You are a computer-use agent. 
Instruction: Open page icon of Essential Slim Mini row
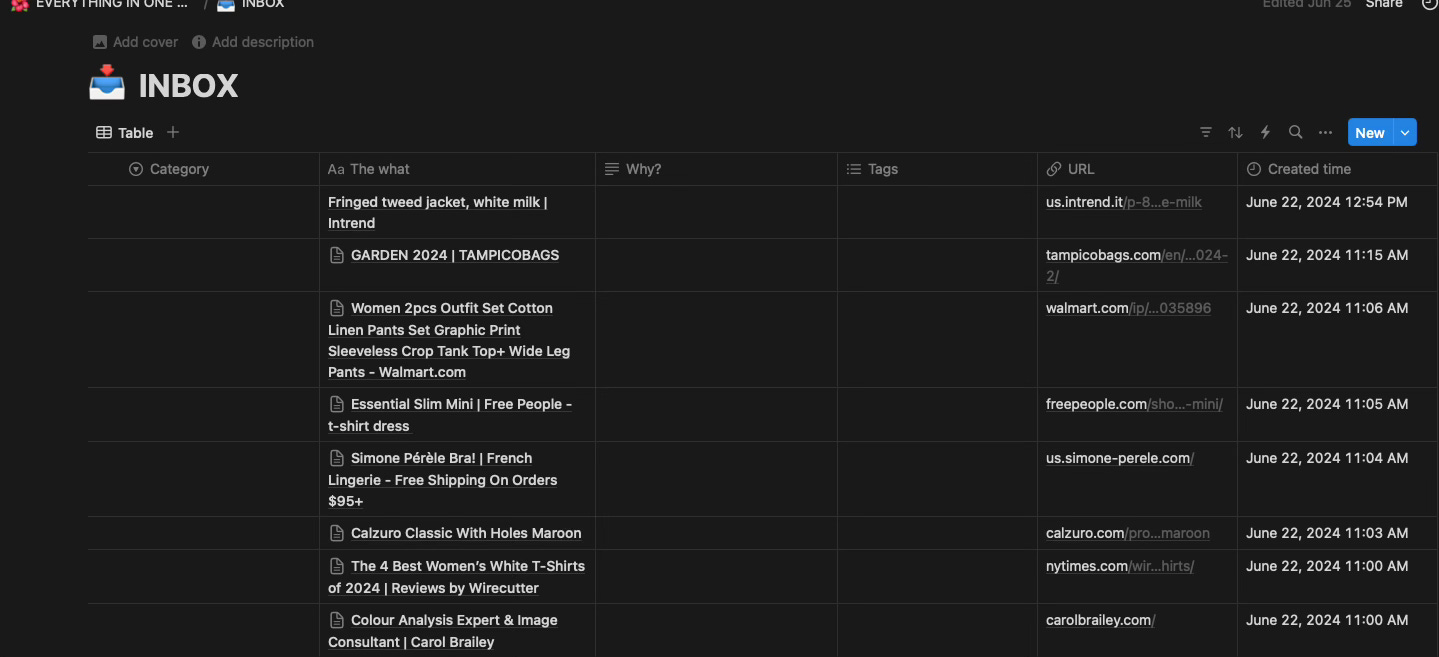pos(337,404)
